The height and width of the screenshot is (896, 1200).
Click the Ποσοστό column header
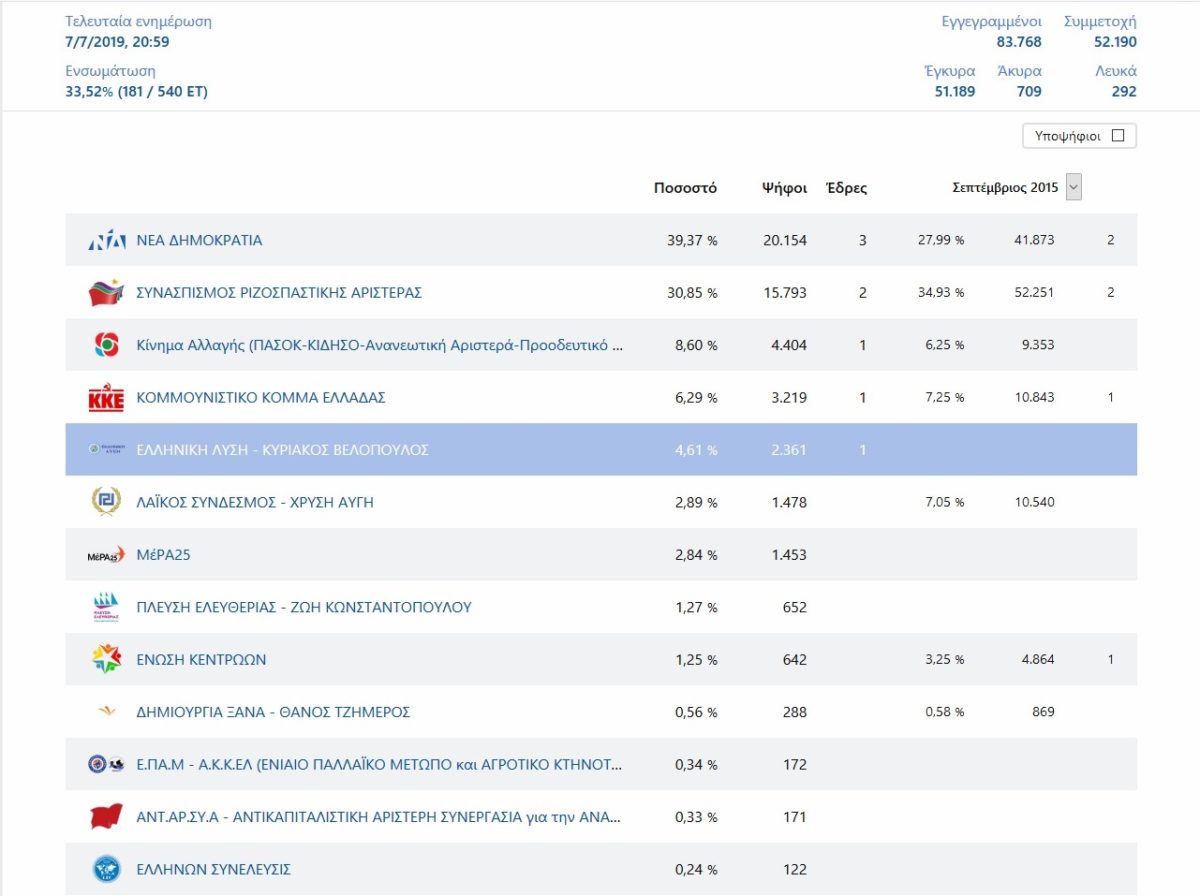tap(685, 188)
